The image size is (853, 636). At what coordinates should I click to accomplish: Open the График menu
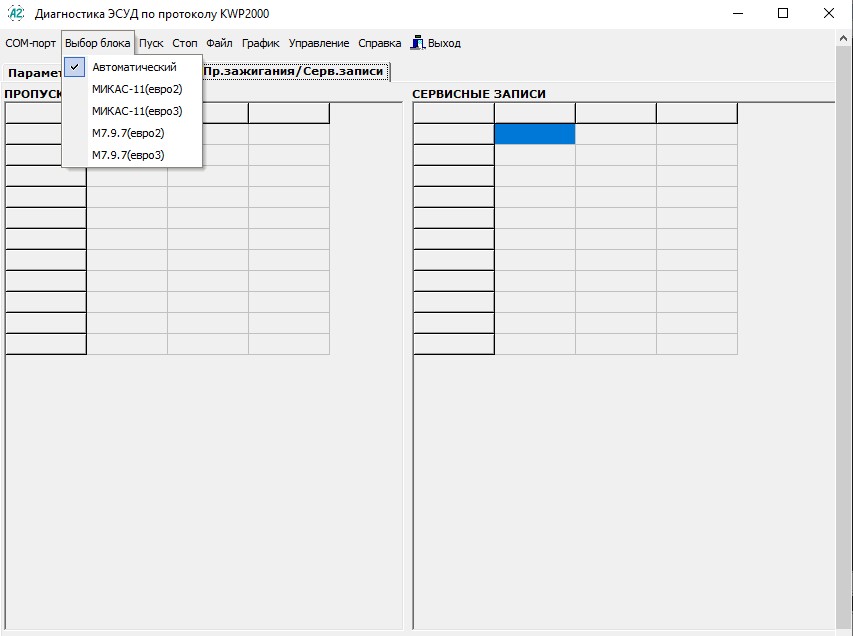coord(260,43)
